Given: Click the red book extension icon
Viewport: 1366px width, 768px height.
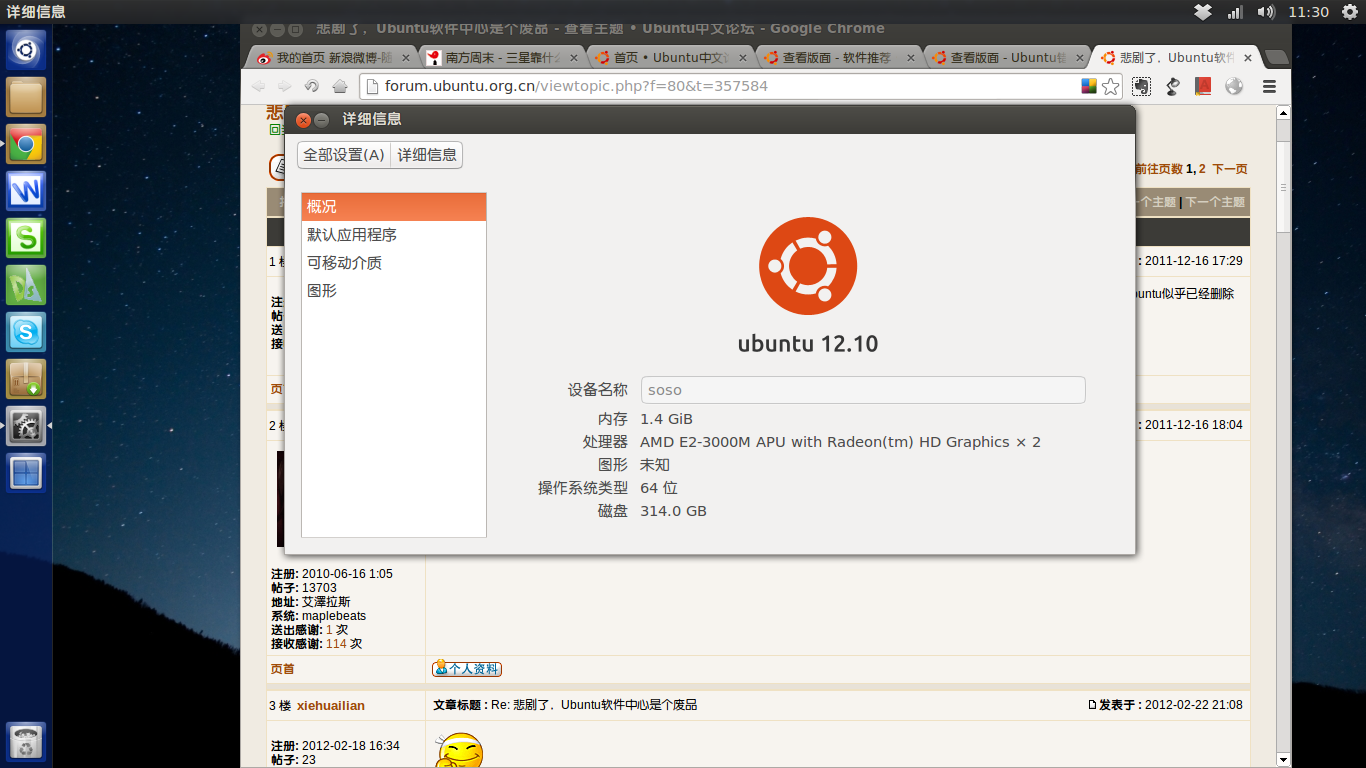Looking at the screenshot, I should (1203, 86).
